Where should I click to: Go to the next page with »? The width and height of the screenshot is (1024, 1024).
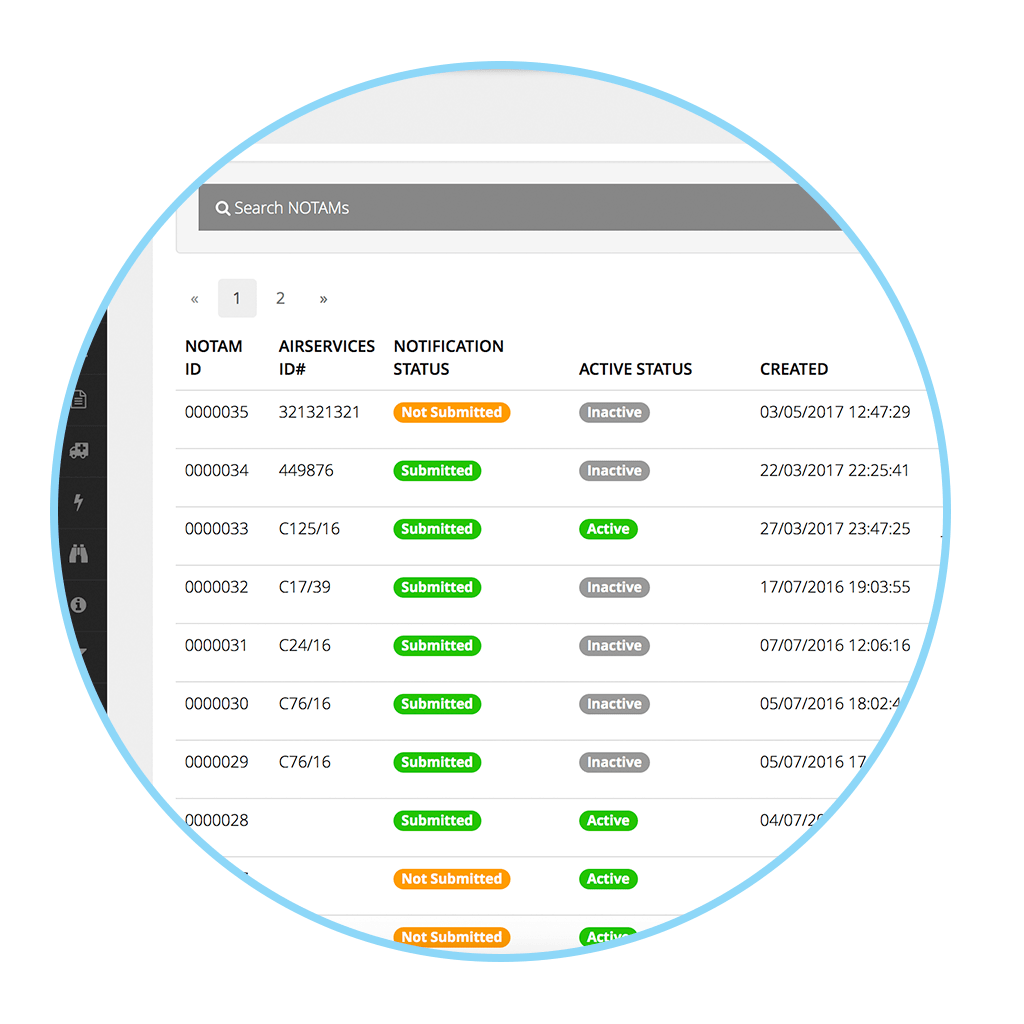[323, 298]
